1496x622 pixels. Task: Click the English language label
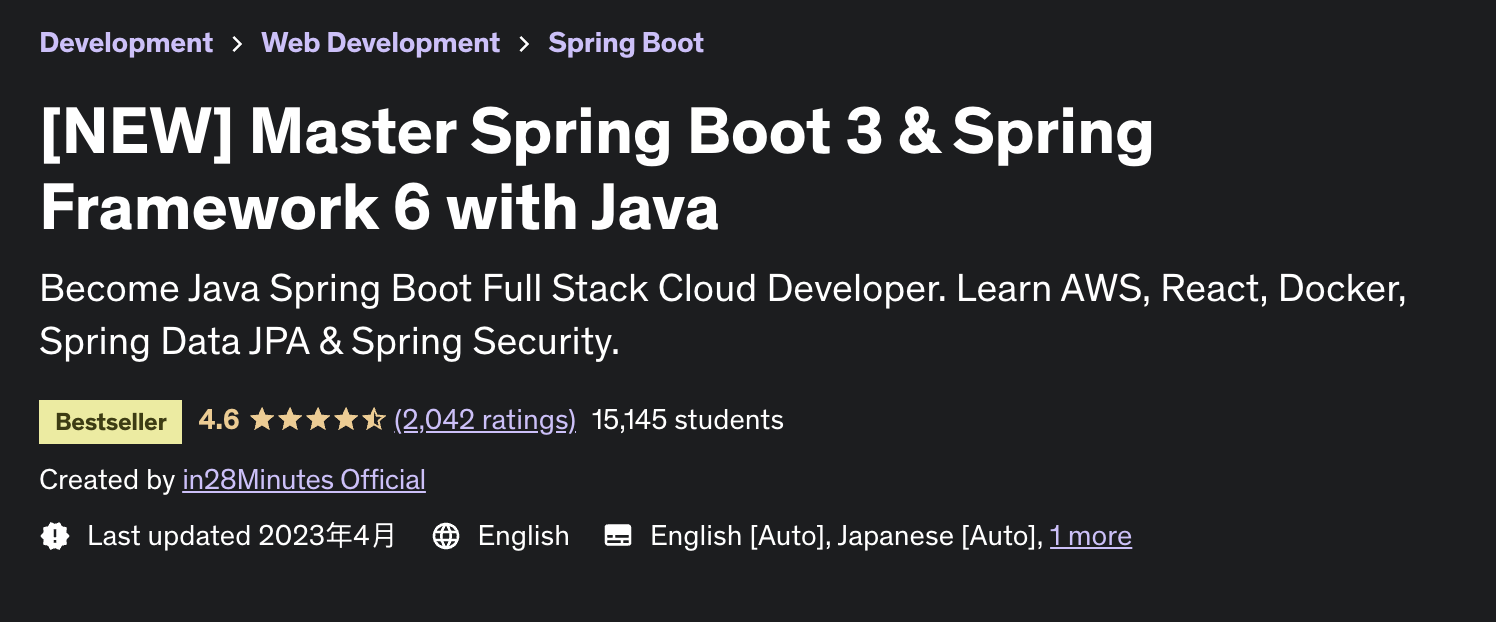523,536
